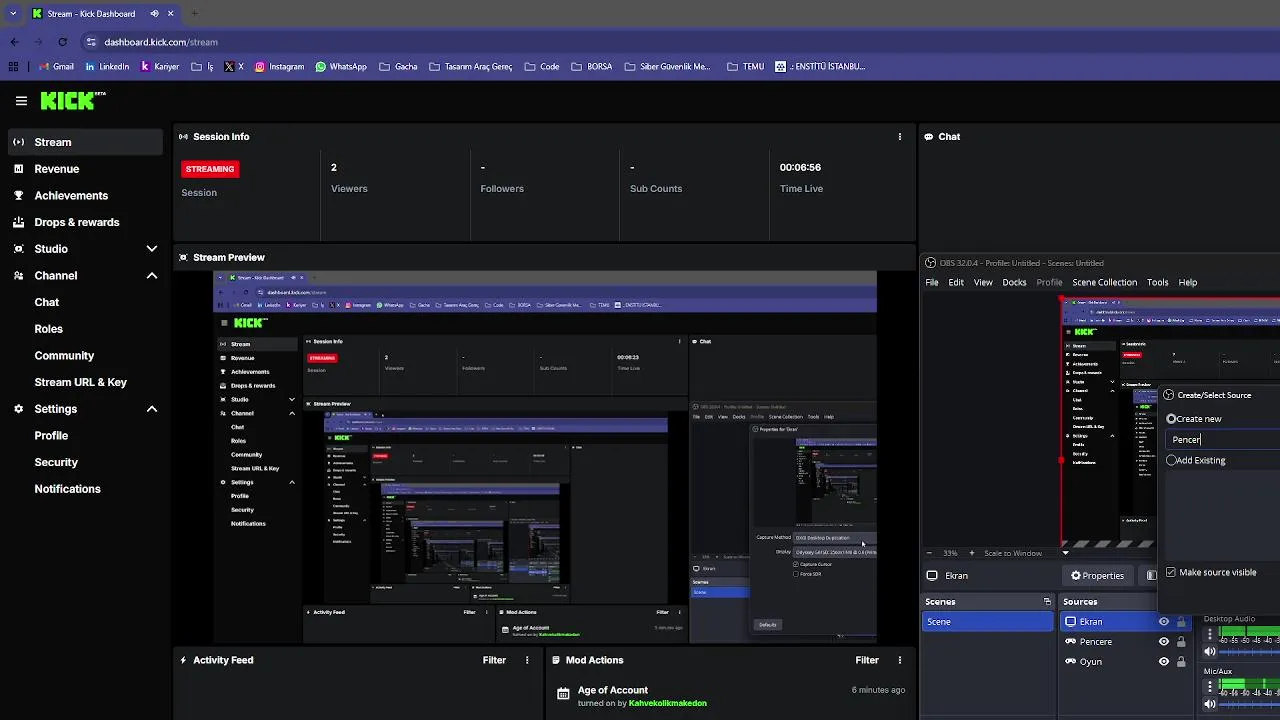Mute Desktop Audio speaker in OBS mixer
The image size is (1280, 720).
pos(1210,651)
